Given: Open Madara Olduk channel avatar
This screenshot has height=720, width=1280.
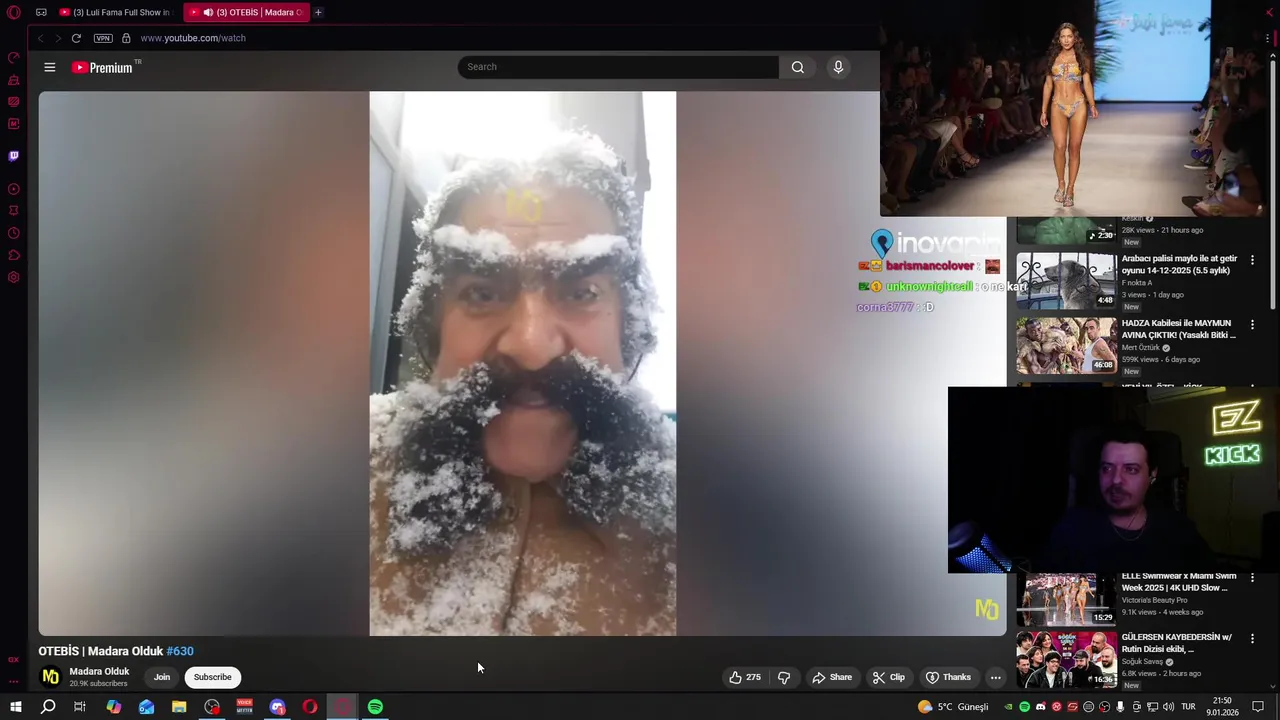Looking at the screenshot, I should click(50, 677).
